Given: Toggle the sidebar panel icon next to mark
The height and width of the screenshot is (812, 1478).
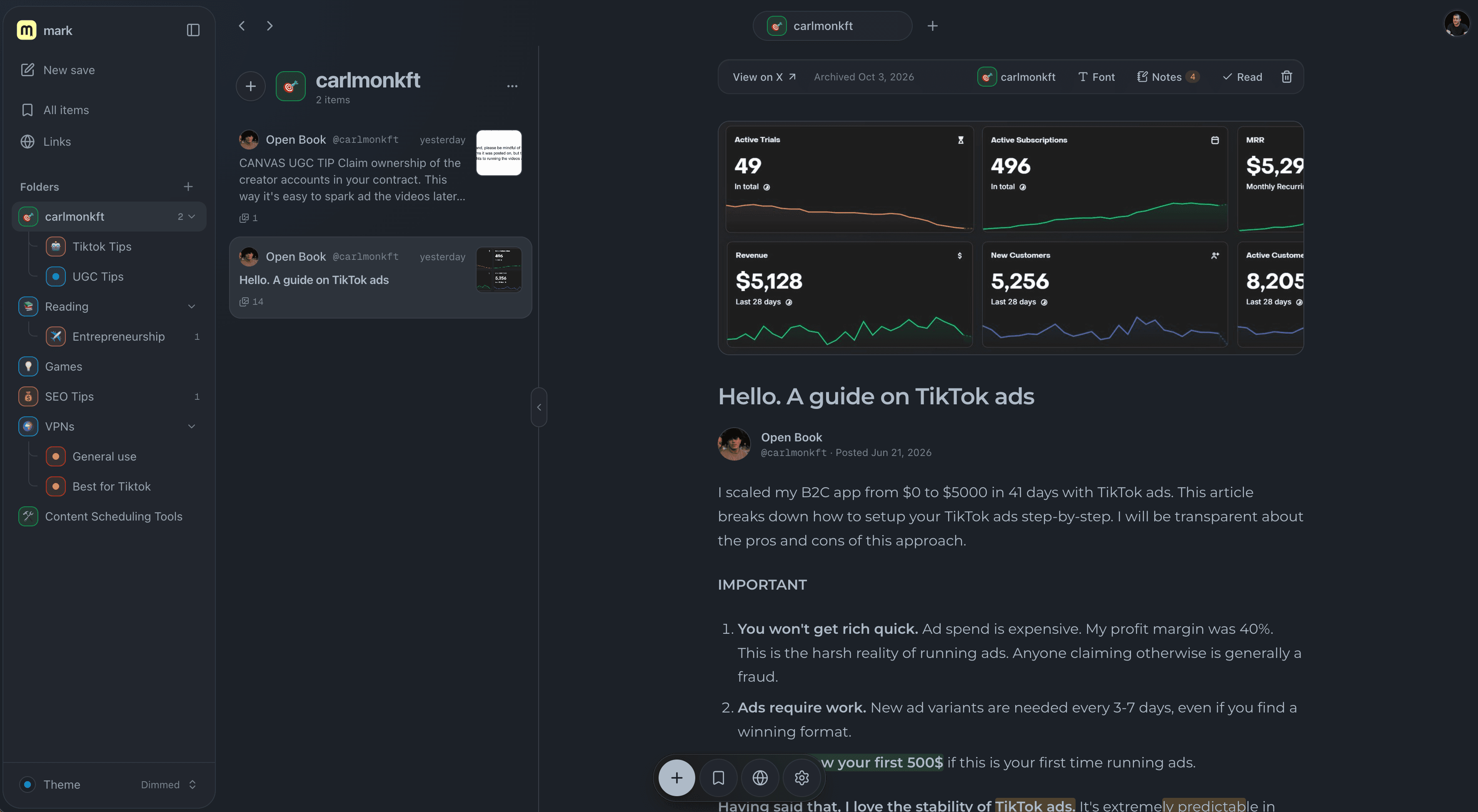Looking at the screenshot, I should (193, 30).
